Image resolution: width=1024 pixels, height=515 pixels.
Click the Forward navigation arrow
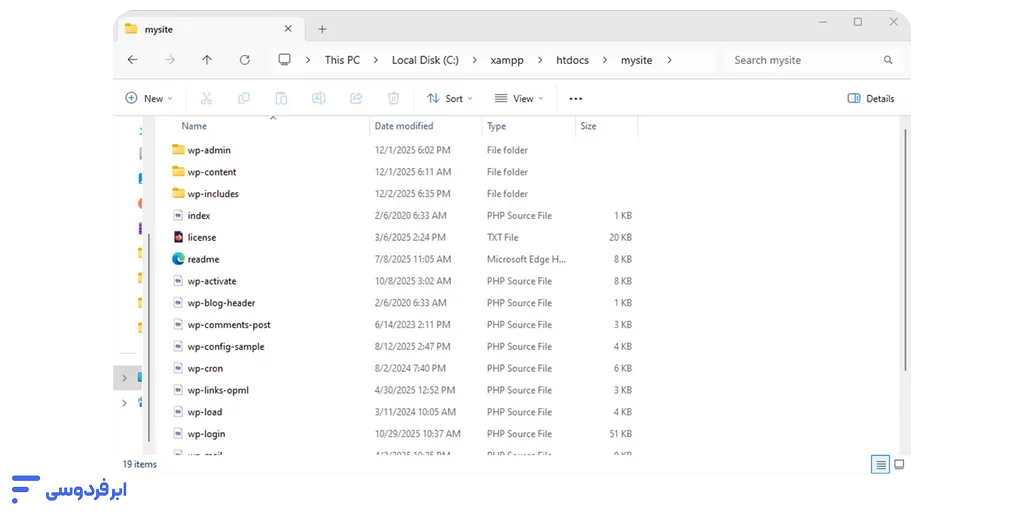tap(170, 60)
